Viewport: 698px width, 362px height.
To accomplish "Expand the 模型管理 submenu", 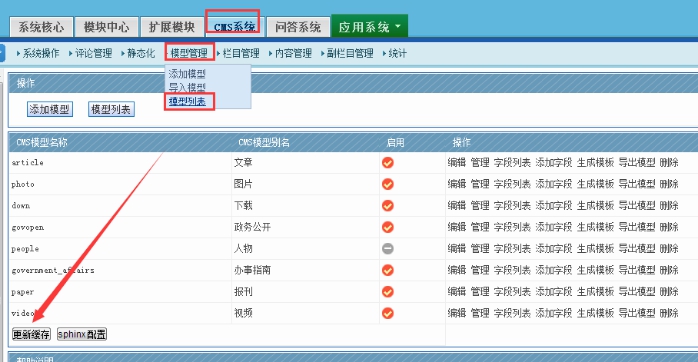I will click(x=189, y=53).
